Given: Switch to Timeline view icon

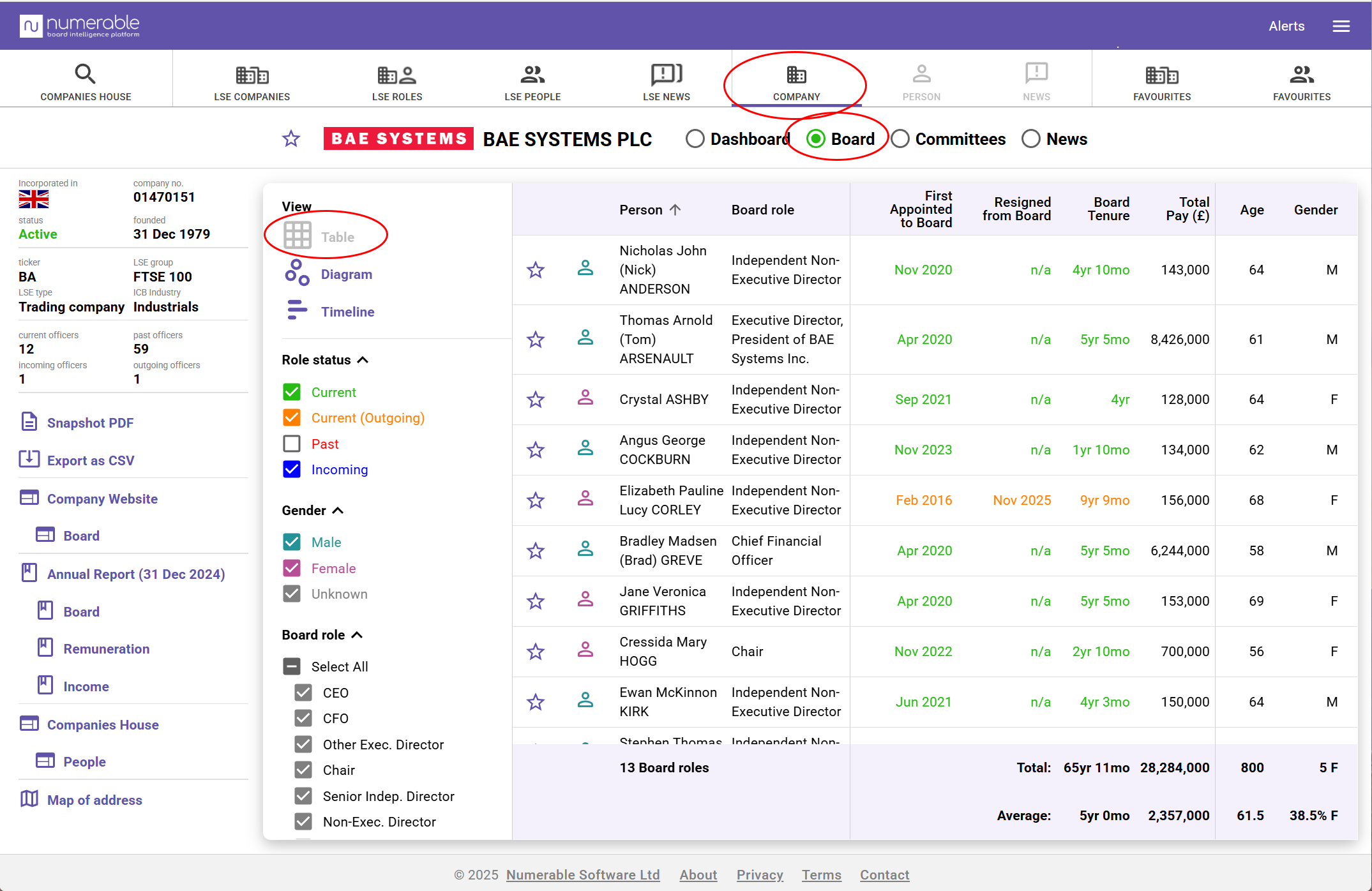Looking at the screenshot, I should click(297, 311).
